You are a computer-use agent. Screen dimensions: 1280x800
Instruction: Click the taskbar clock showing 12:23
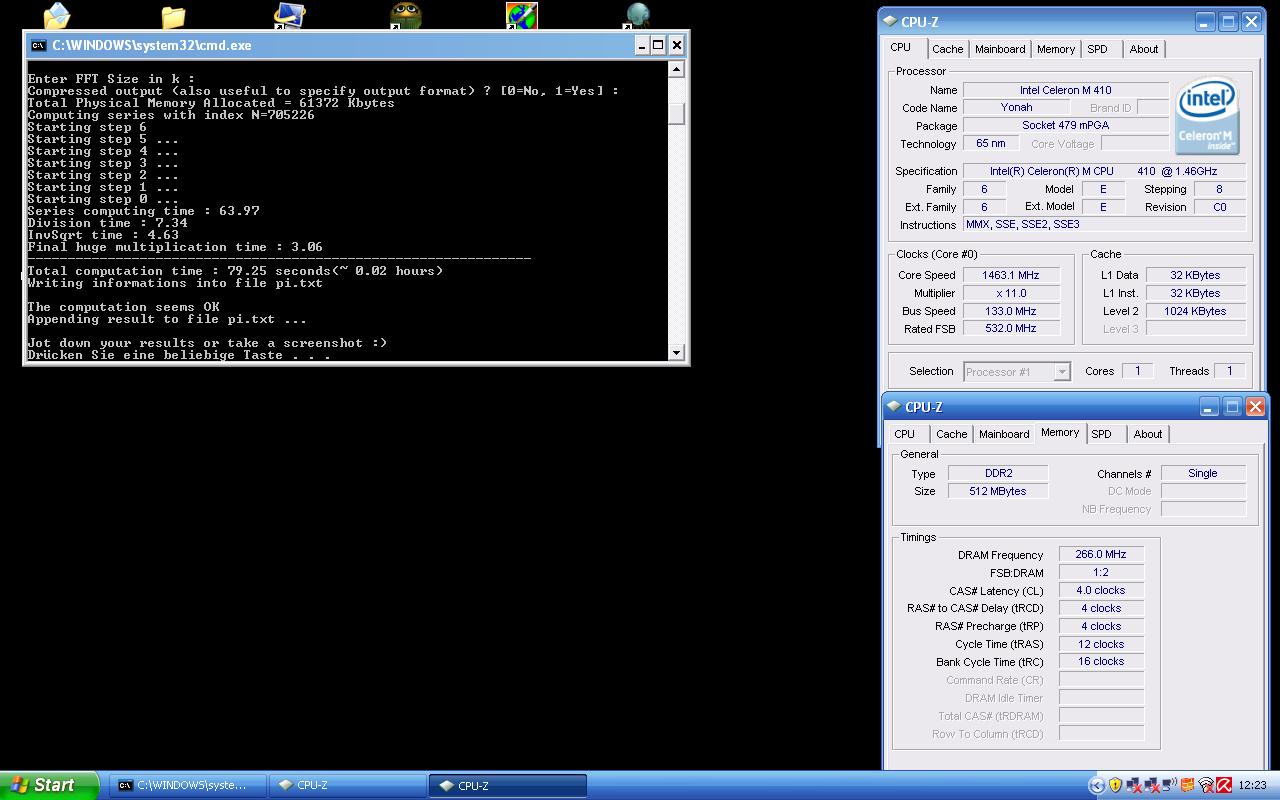click(x=1252, y=786)
